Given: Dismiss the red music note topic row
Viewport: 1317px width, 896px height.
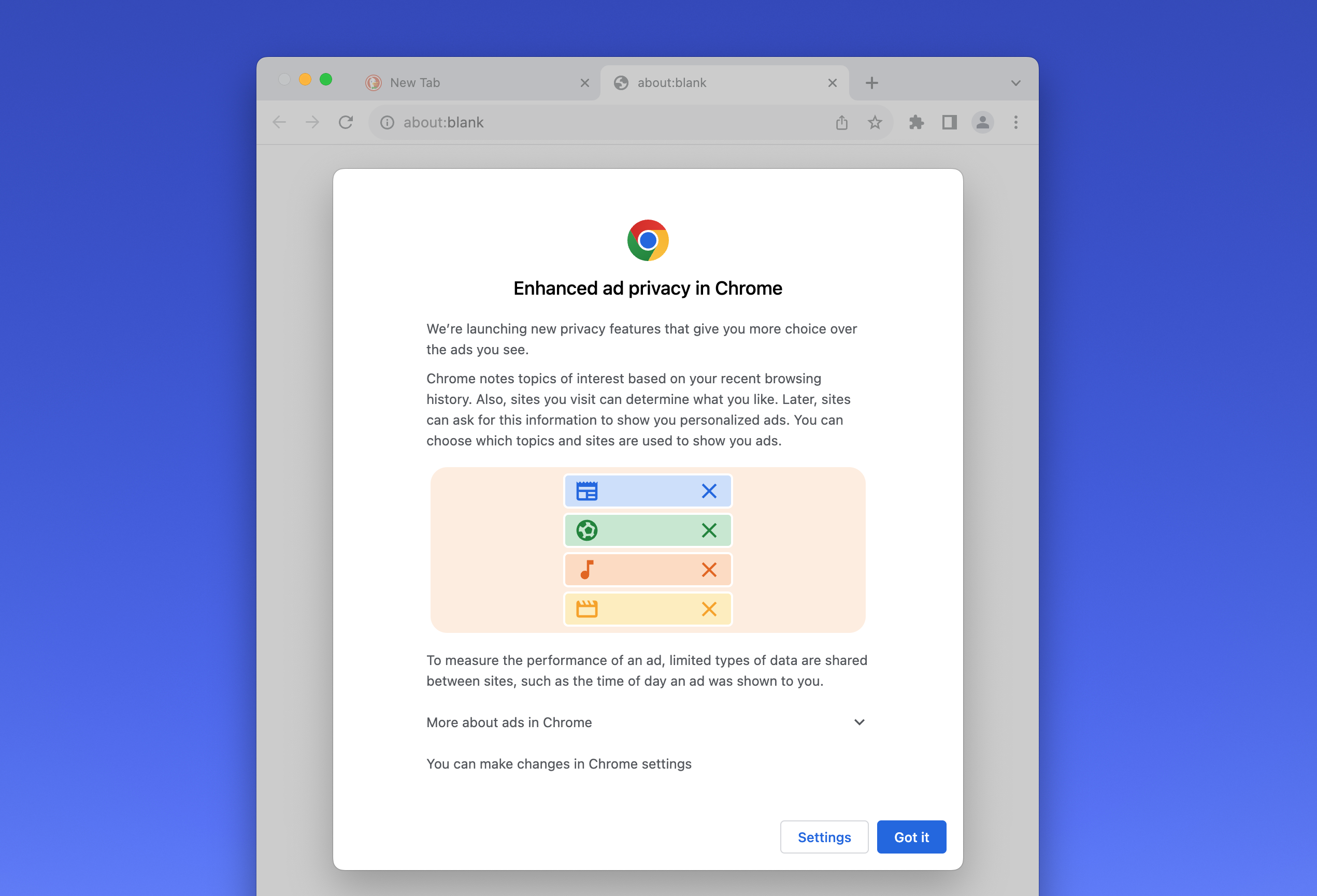Looking at the screenshot, I should pyautogui.click(x=710, y=569).
